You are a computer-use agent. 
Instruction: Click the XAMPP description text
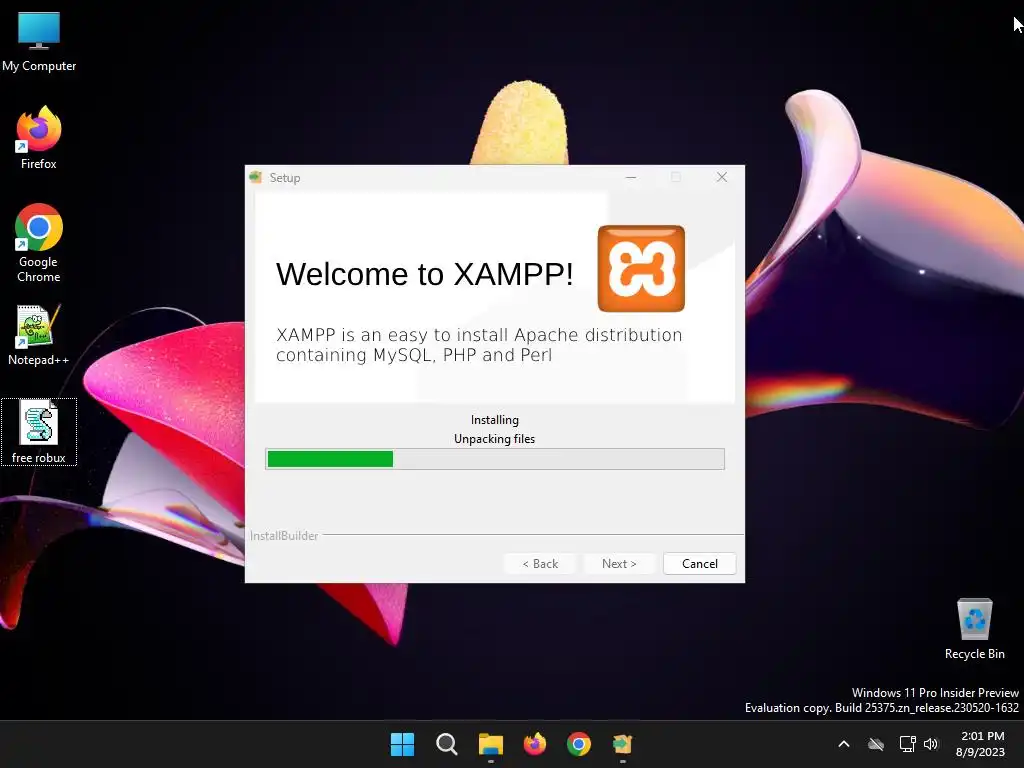(x=479, y=345)
